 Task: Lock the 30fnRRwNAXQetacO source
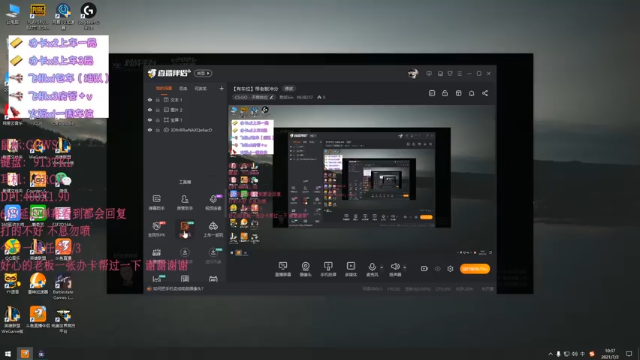pyautogui.click(x=158, y=130)
